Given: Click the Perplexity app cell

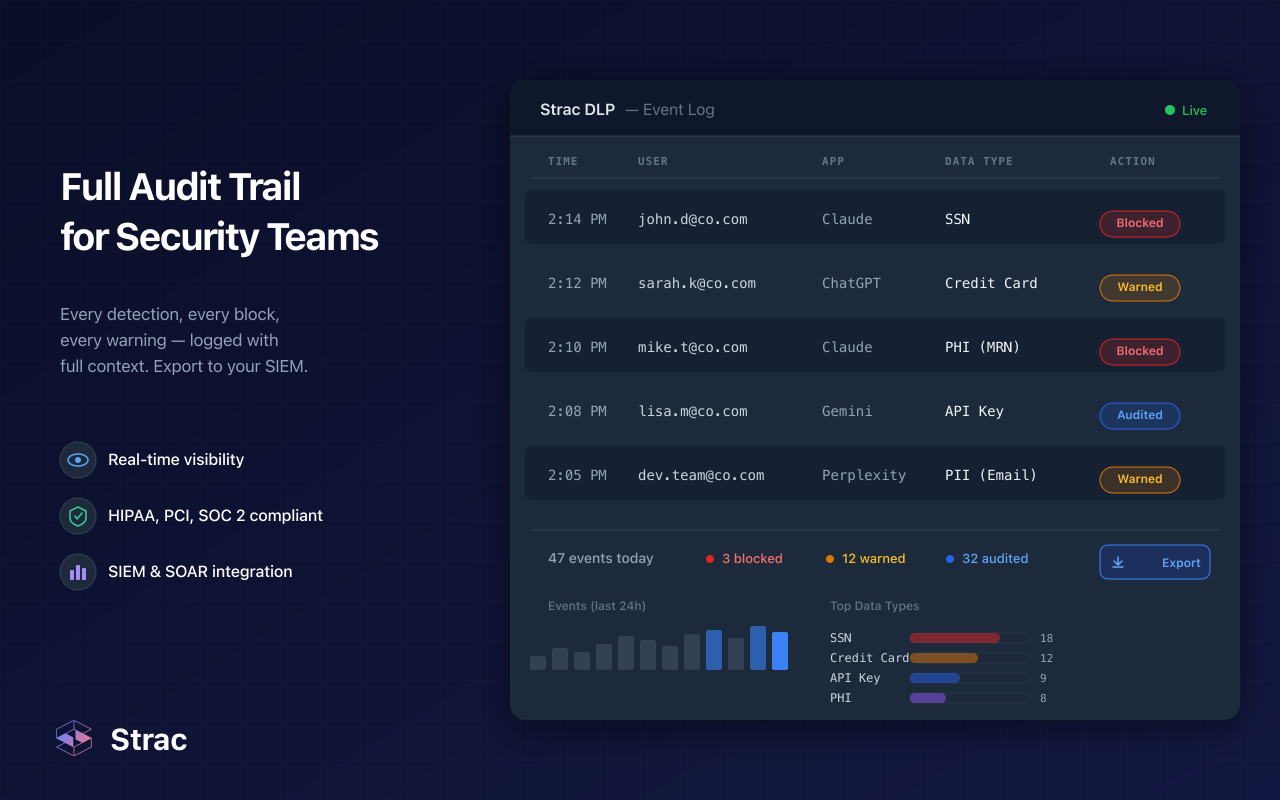Looking at the screenshot, I should (x=864, y=475).
